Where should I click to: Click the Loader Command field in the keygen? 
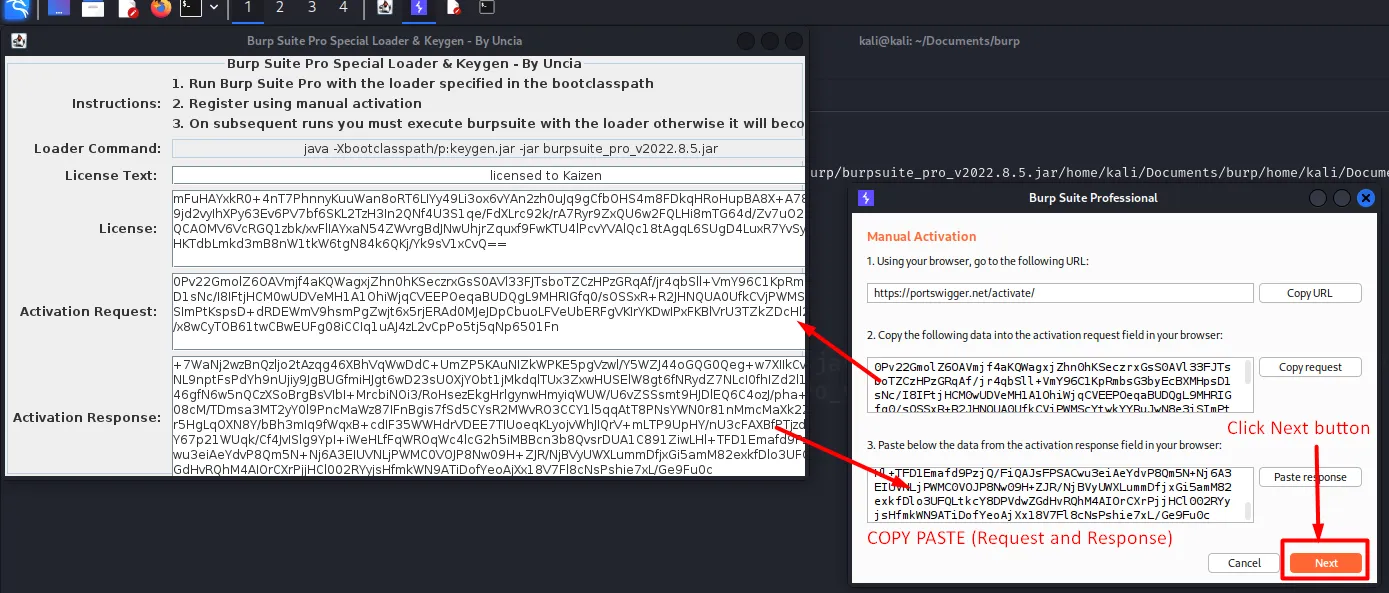pyautogui.click(x=488, y=148)
